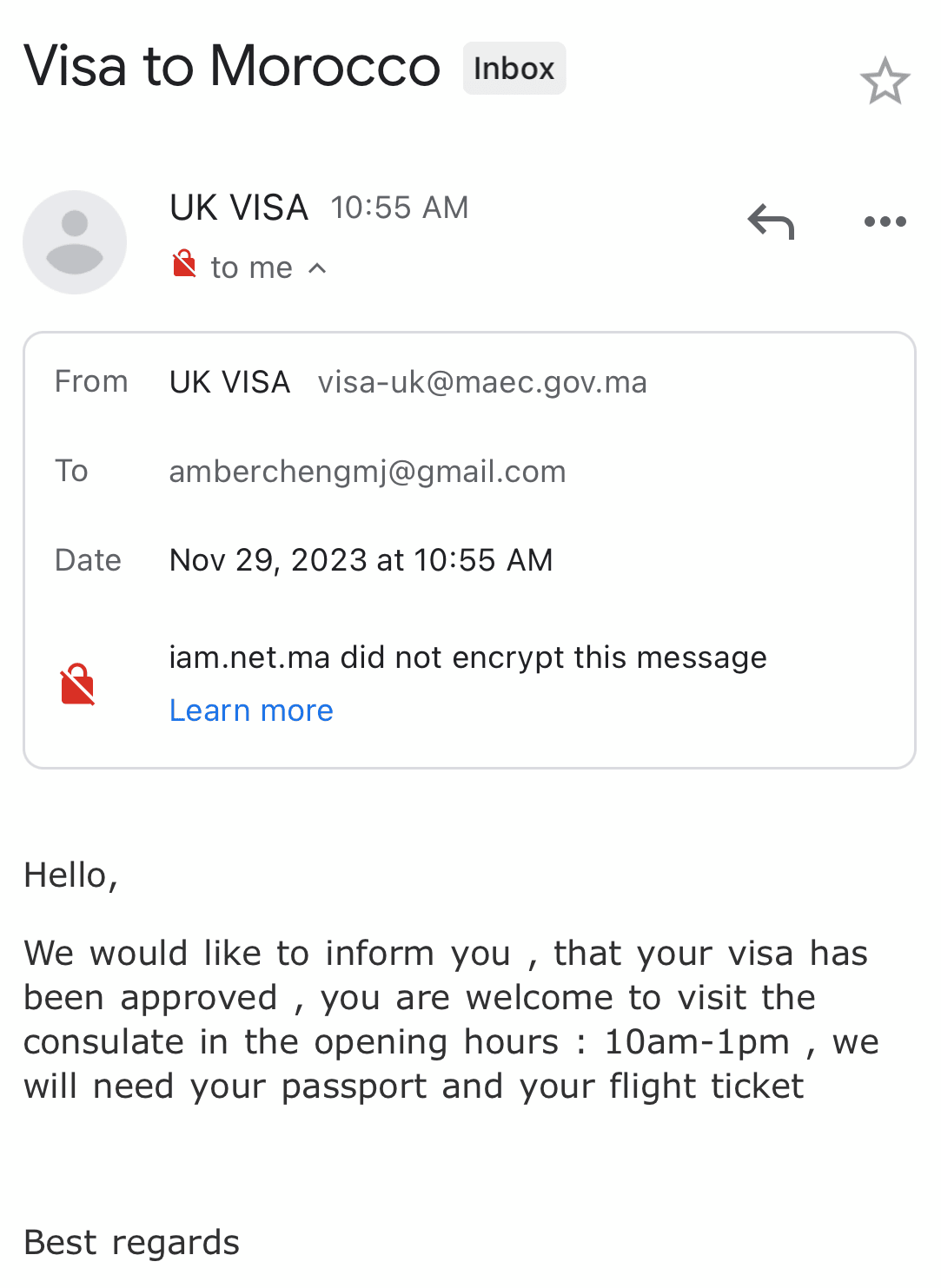Screen dimensions: 941x1288
Task: Tap the visa approved body paragraph
Action: click(452, 1020)
